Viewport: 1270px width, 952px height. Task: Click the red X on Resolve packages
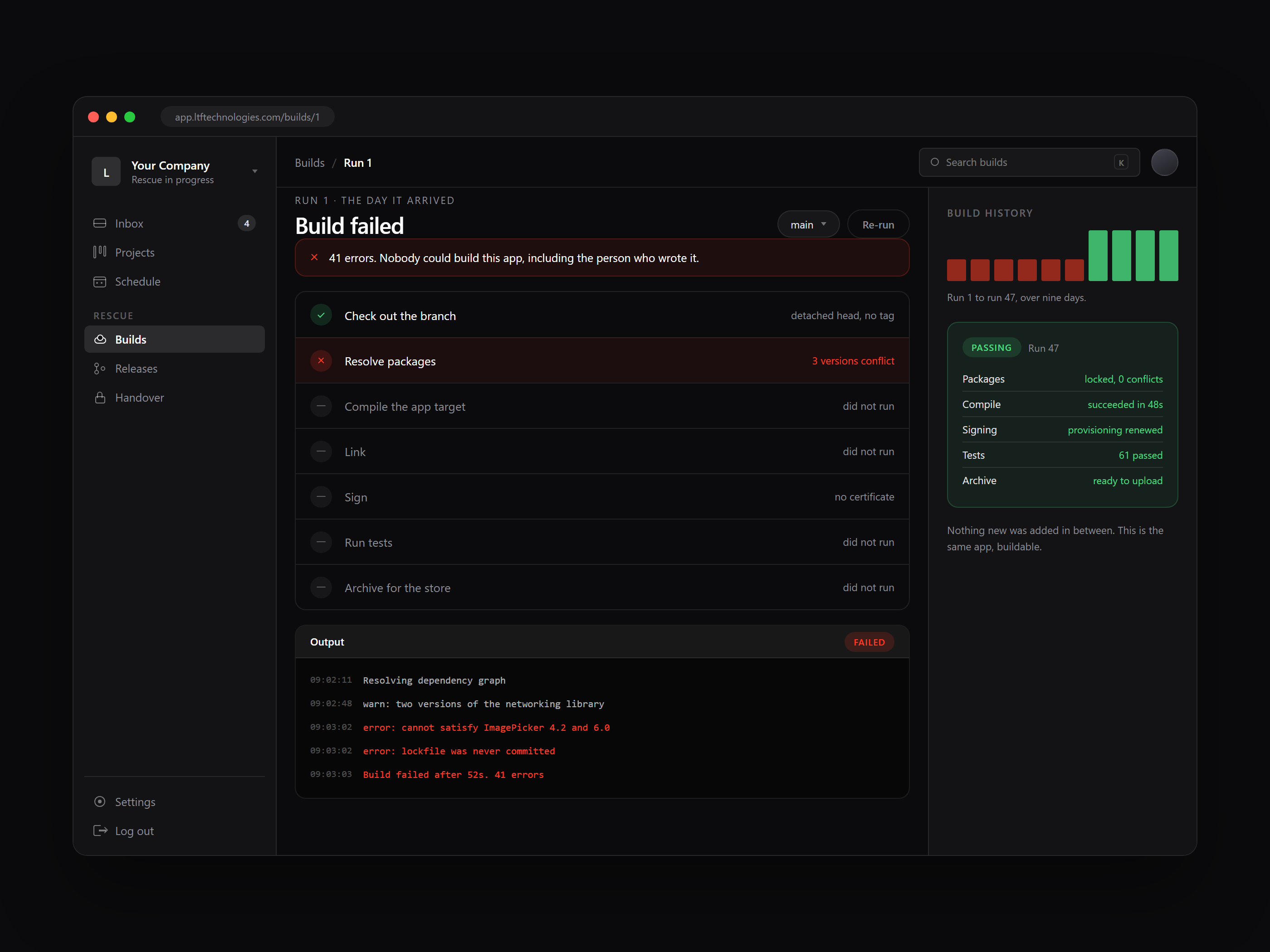pyautogui.click(x=321, y=360)
